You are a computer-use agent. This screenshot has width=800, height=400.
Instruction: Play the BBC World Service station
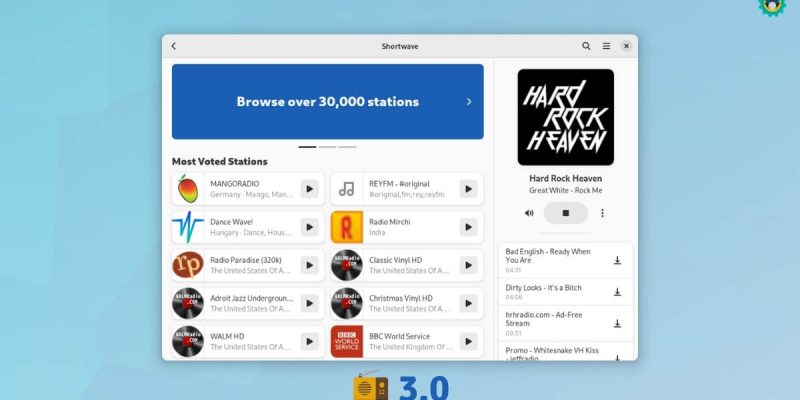click(468, 341)
